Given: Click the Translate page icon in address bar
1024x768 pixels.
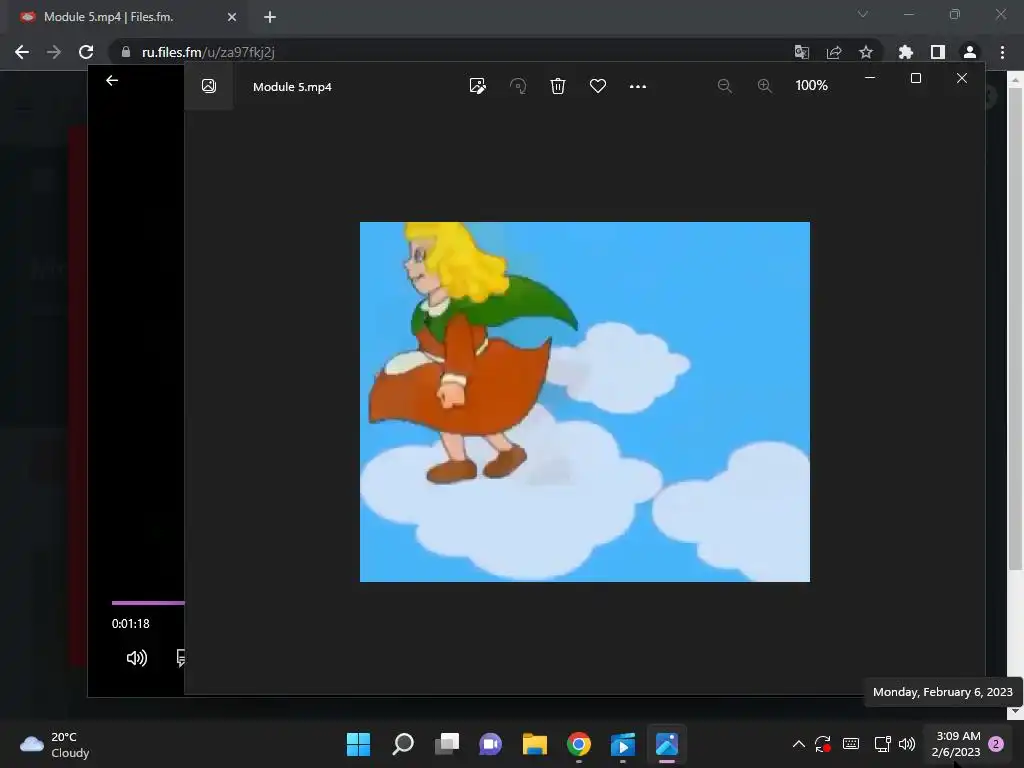Looking at the screenshot, I should (x=801, y=52).
